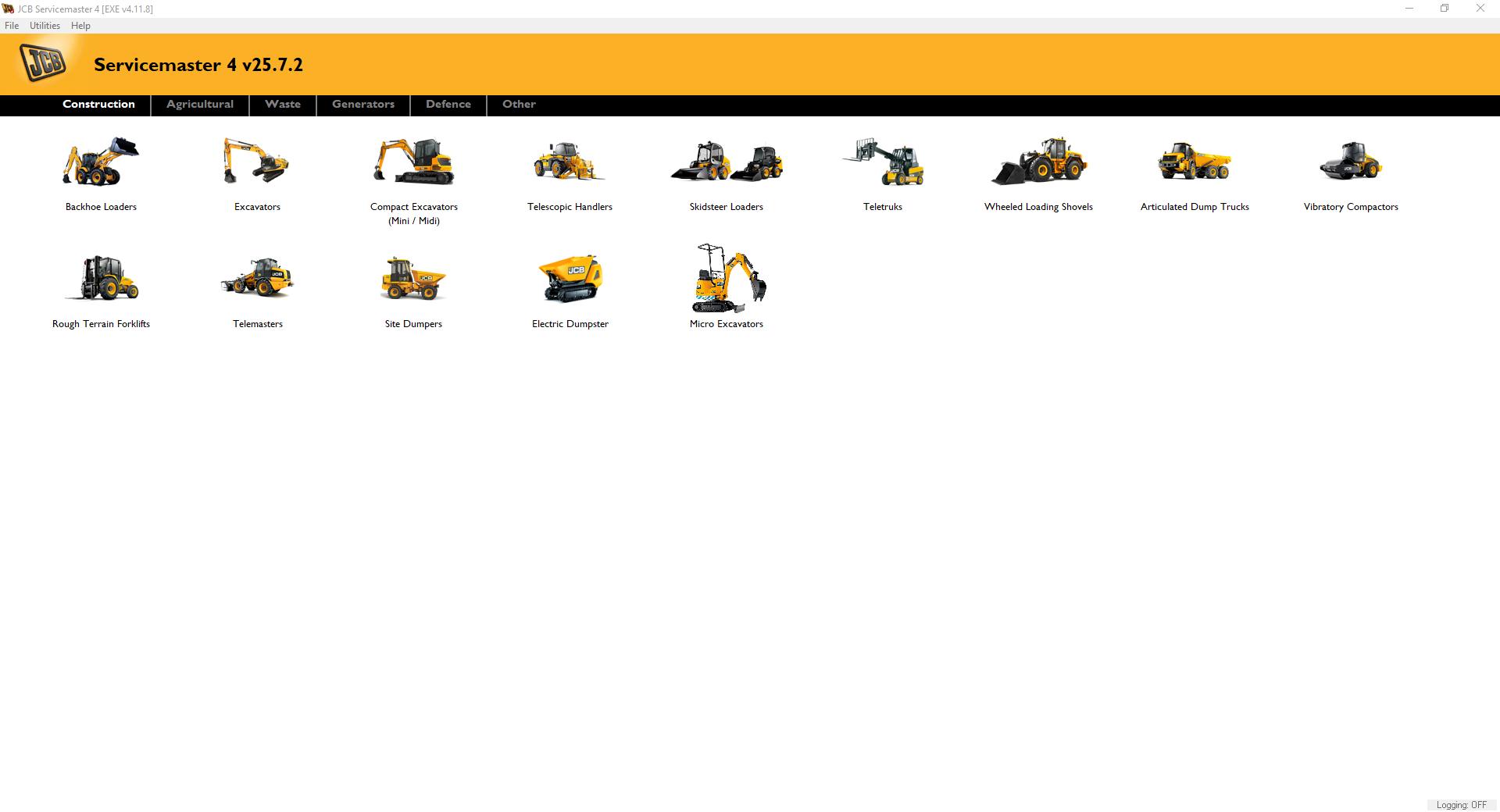
Task: Click the Electric Dumpster text label
Action: (570, 324)
